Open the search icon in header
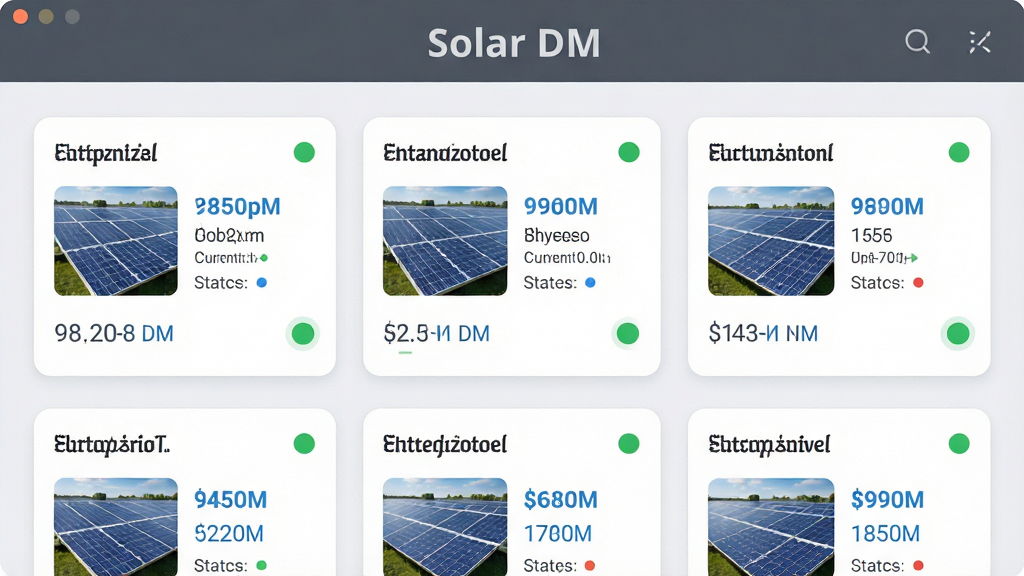The image size is (1024, 576). click(x=918, y=42)
